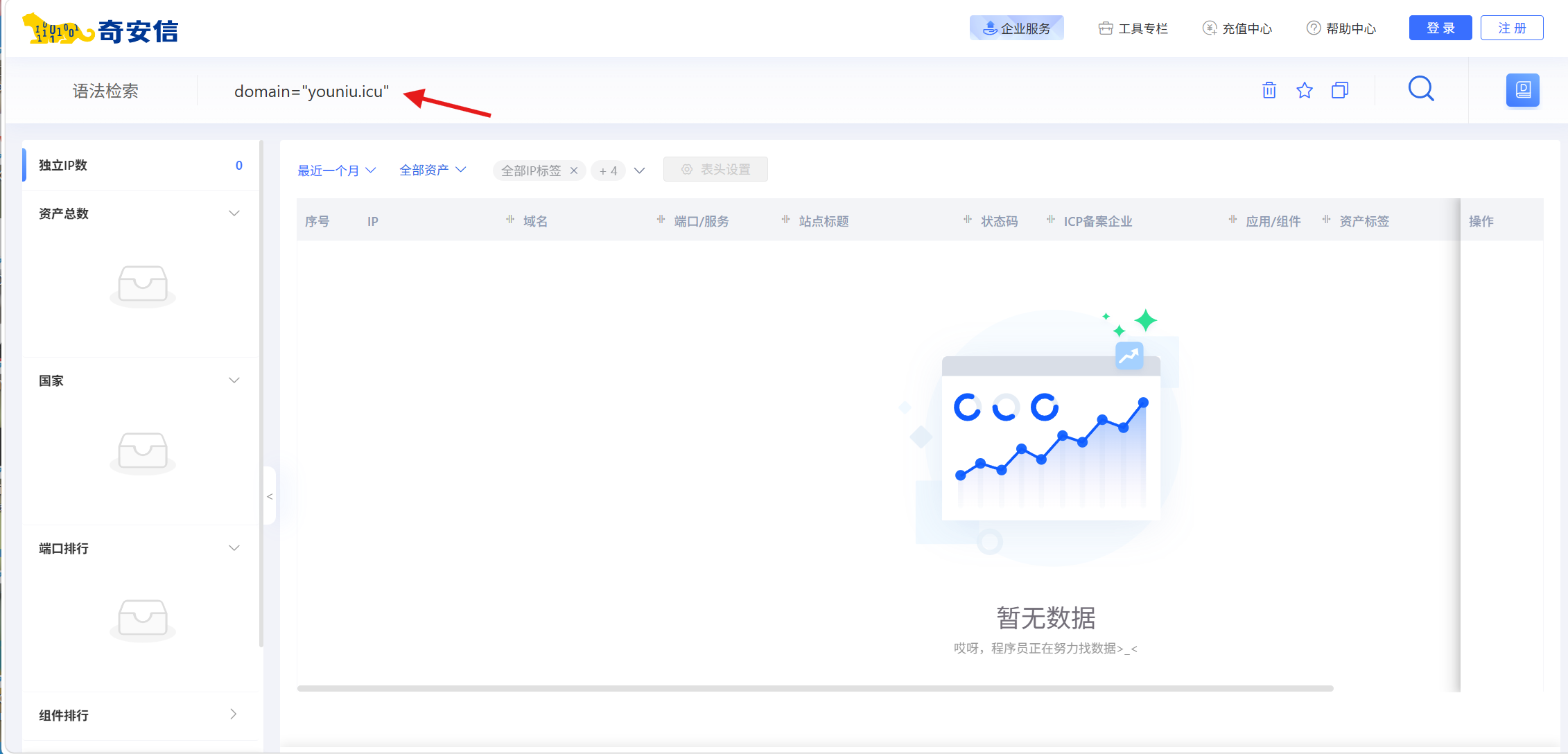
Task: Go to 充值中心
Action: 1237,28
